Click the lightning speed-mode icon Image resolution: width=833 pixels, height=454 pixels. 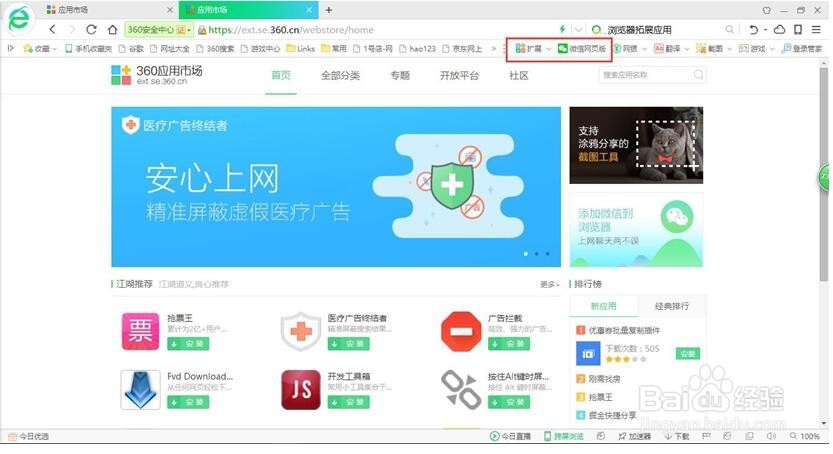[x=562, y=29]
